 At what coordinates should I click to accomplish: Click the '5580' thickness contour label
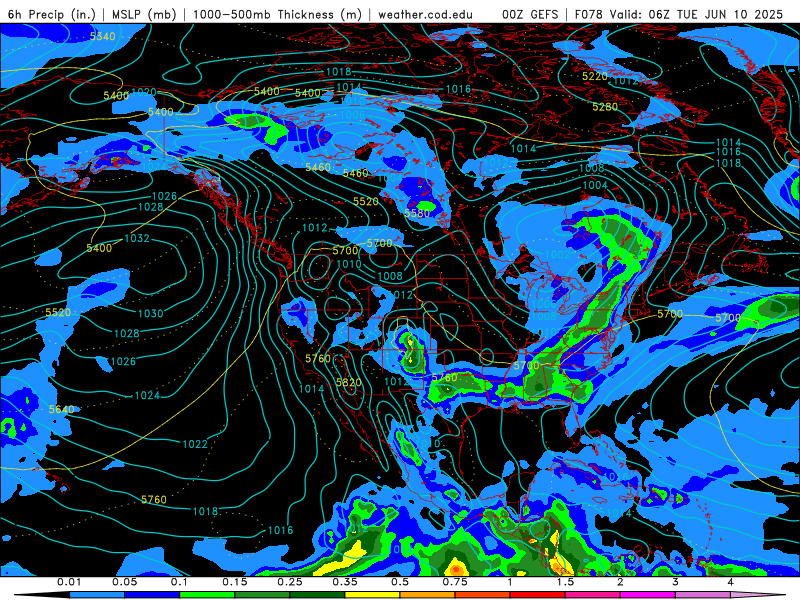click(417, 213)
